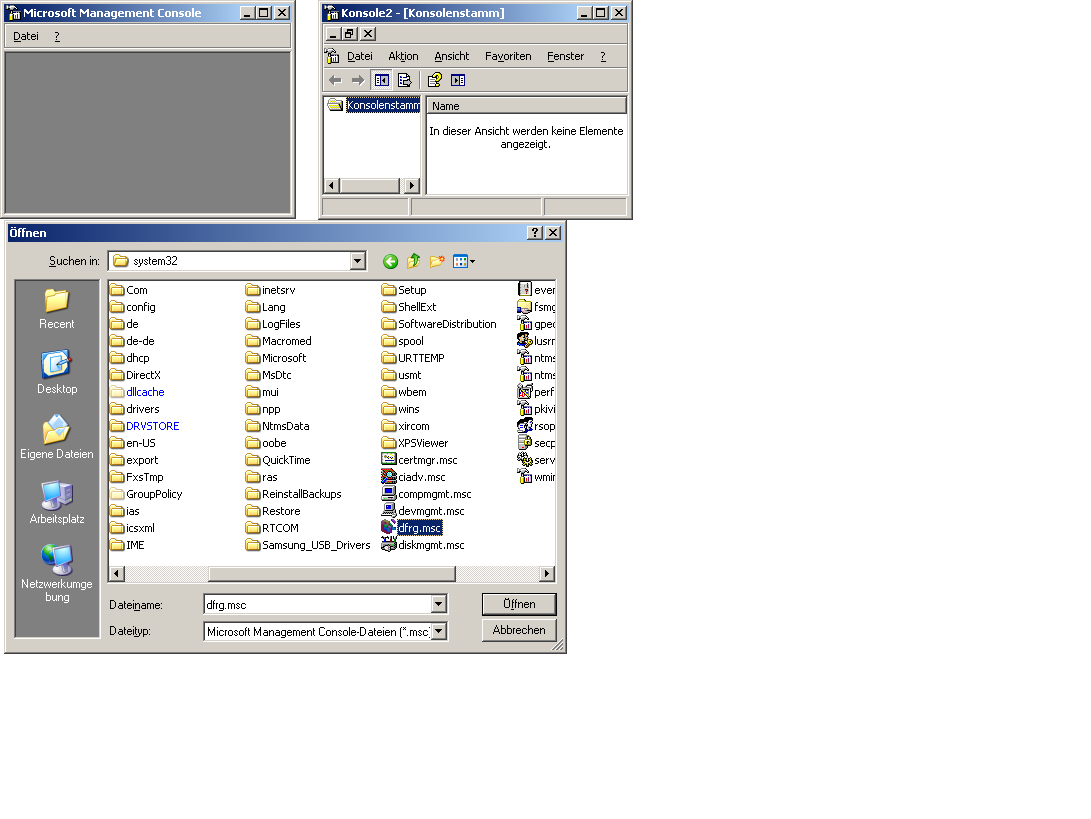Viewport: 1091px width, 819px height.
Task: Select Arbeitsplatz in places sidebar
Action: pos(56,504)
